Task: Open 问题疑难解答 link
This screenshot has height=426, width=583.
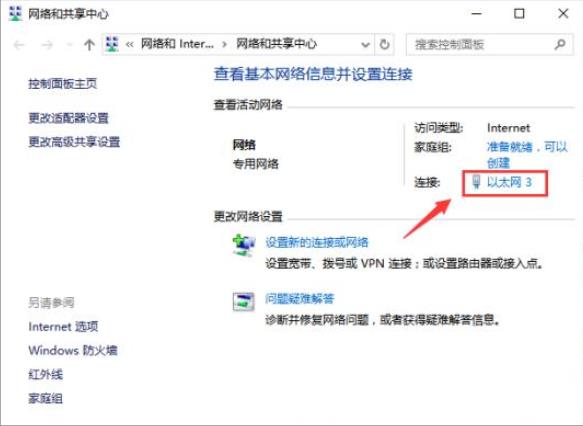Action: pos(300,298)
